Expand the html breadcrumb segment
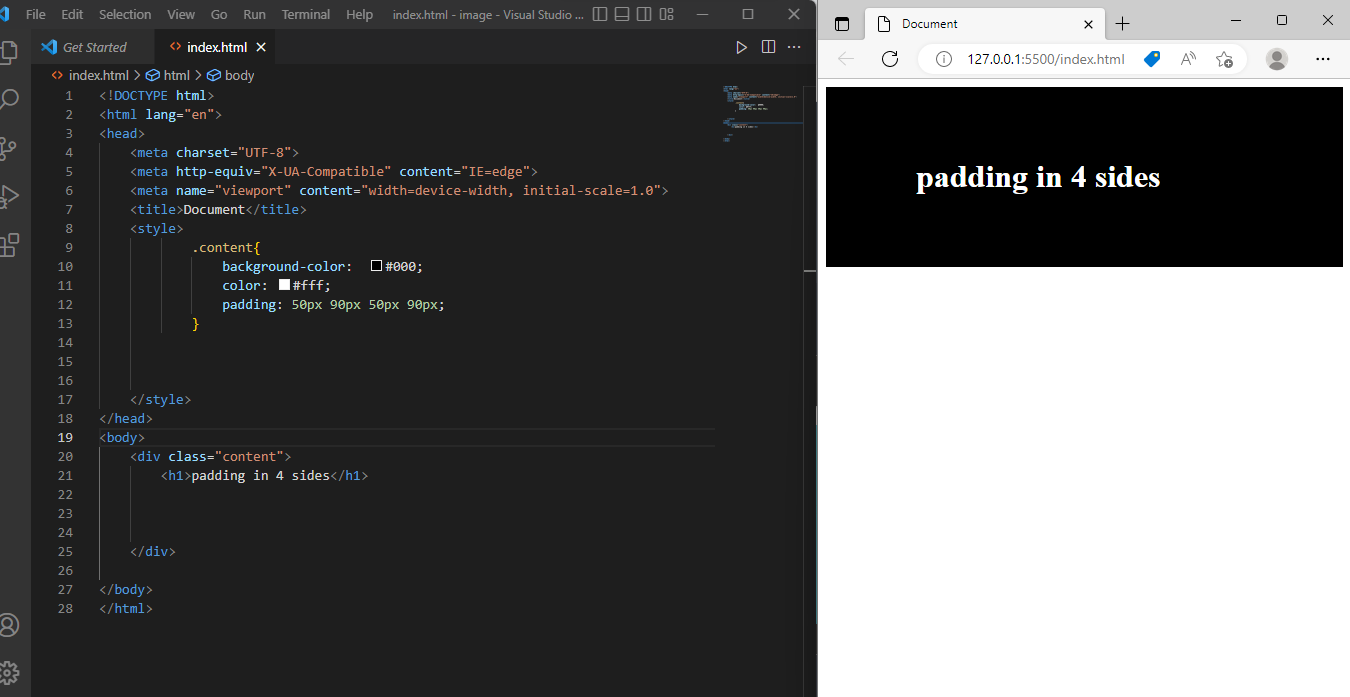Screen dimensions: 1350x697 (x=169, y=75)
